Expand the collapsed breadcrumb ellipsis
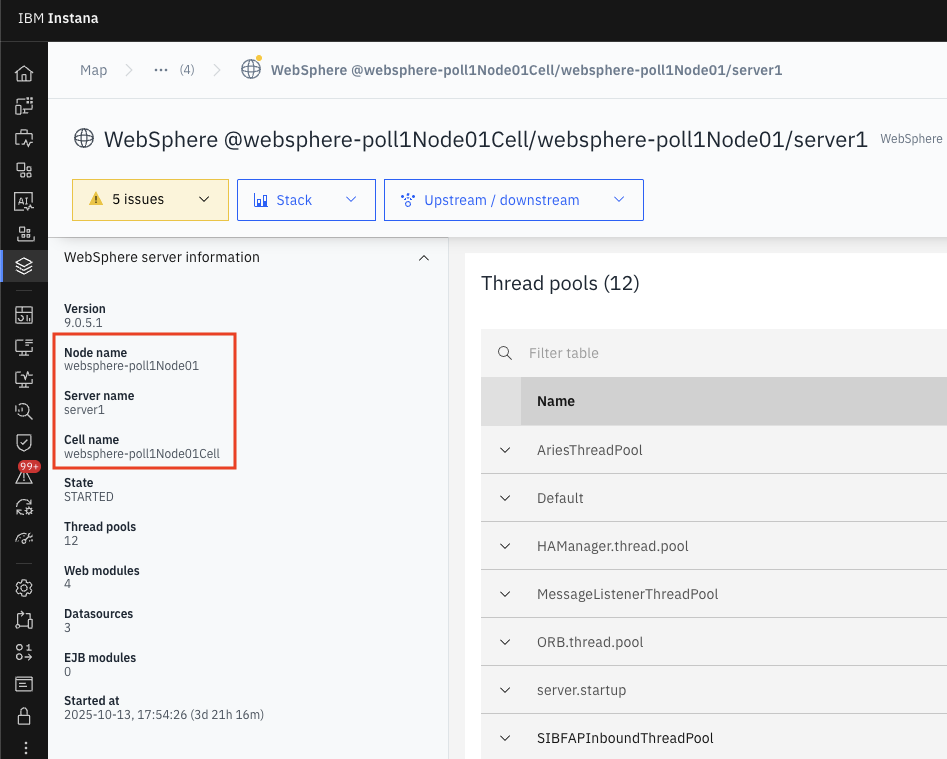The image size is (947, 759). point(161,70)
